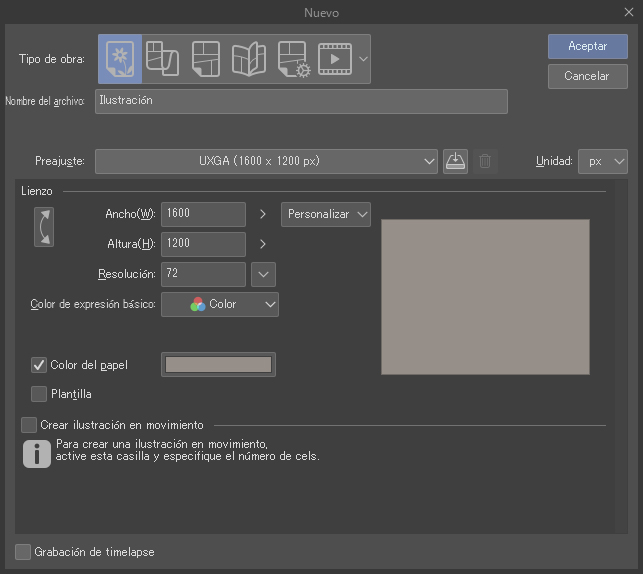The image size is (643, 574).
Task: Enable Crear ilustración en movimiento checkbox
Action: click(x=29, y=425)
